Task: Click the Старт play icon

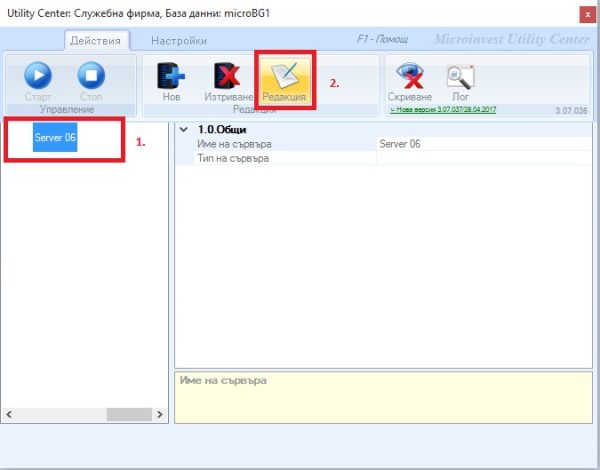Action: point(38,75)
